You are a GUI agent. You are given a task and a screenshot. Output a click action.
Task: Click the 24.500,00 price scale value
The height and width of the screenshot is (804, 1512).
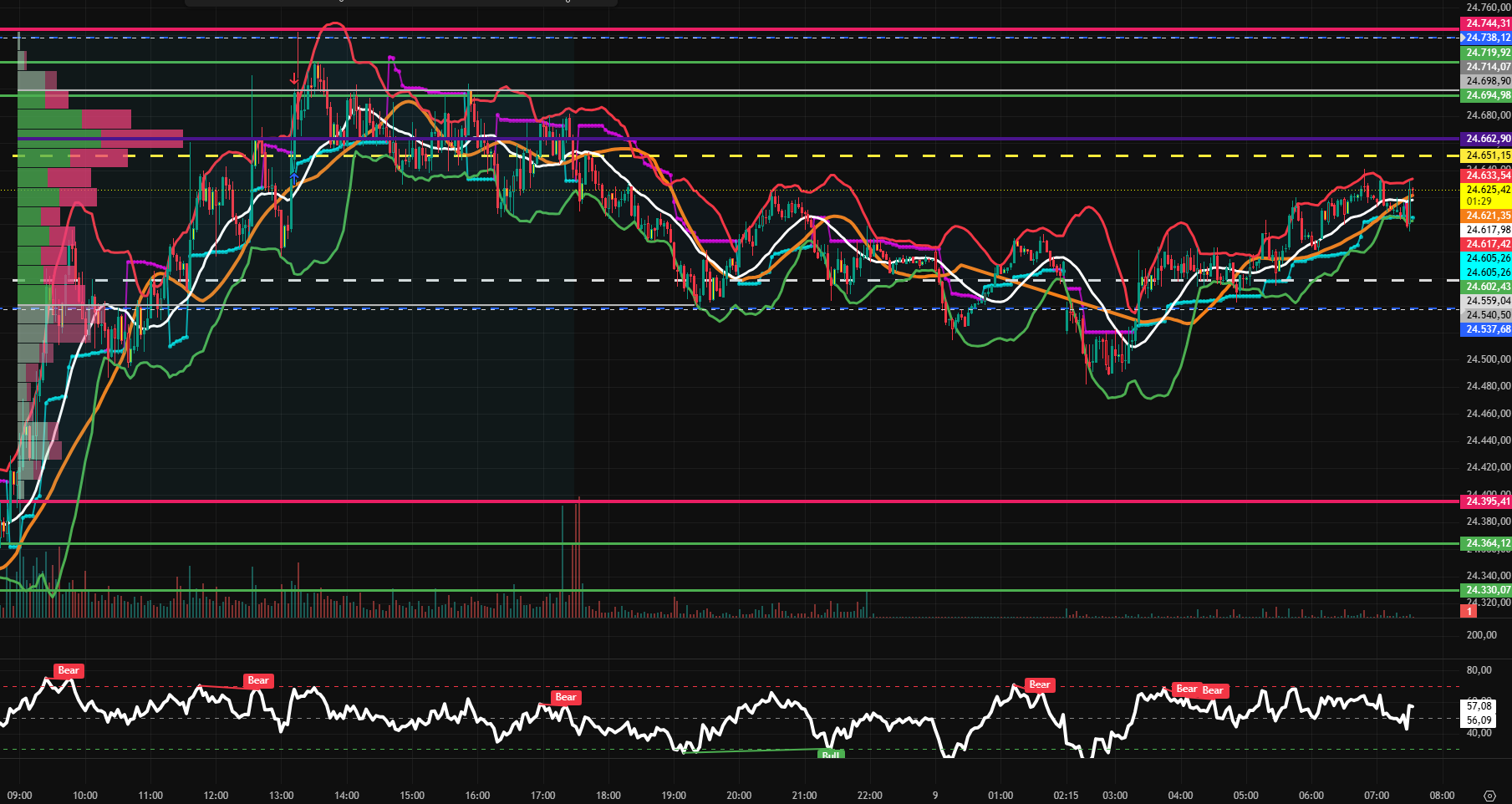coord(1488,359)
